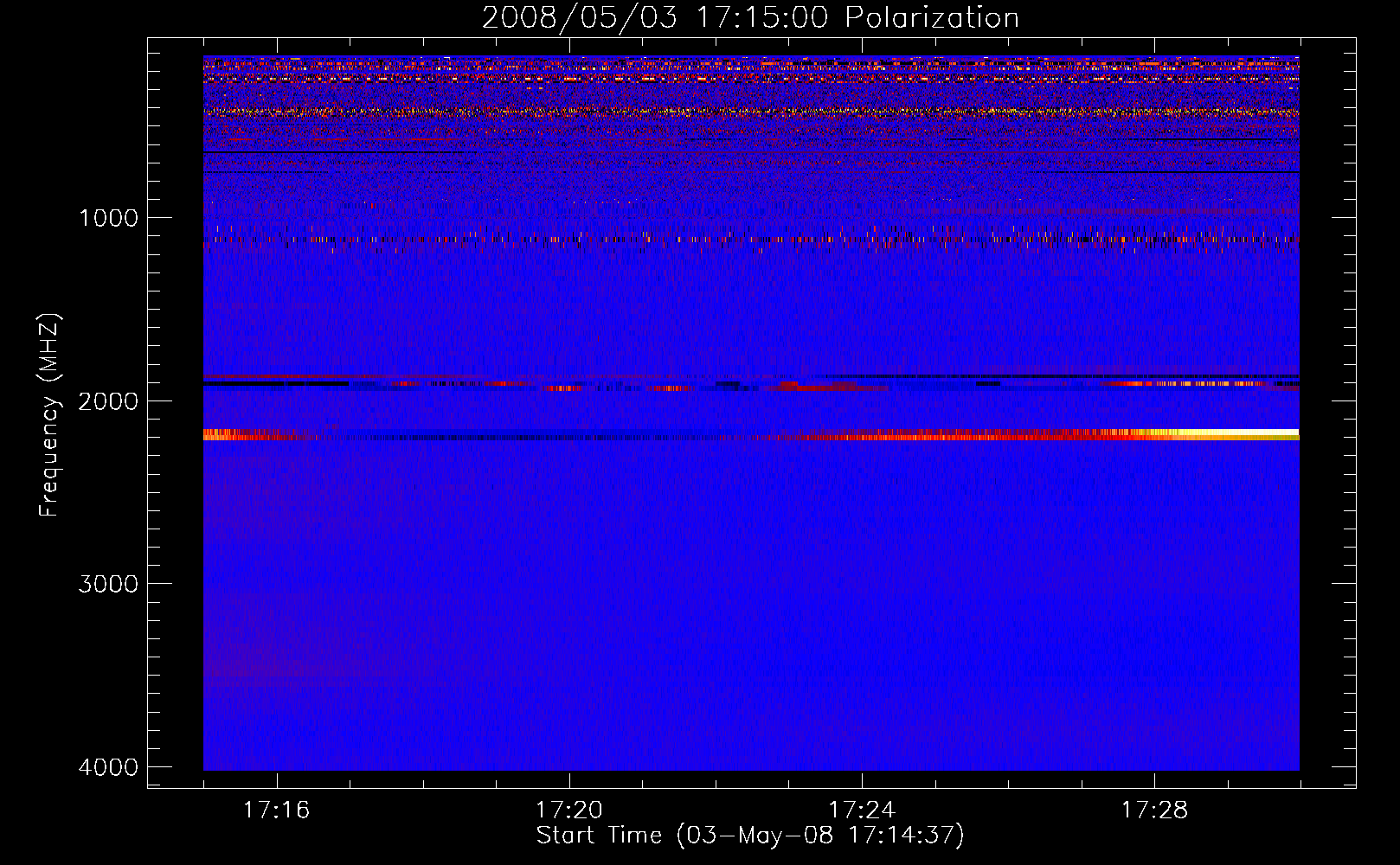The width and height of the screenshot is (1400, 865).
Task: Click the '3000' frequency tick label
Action: tap(109, 584)
